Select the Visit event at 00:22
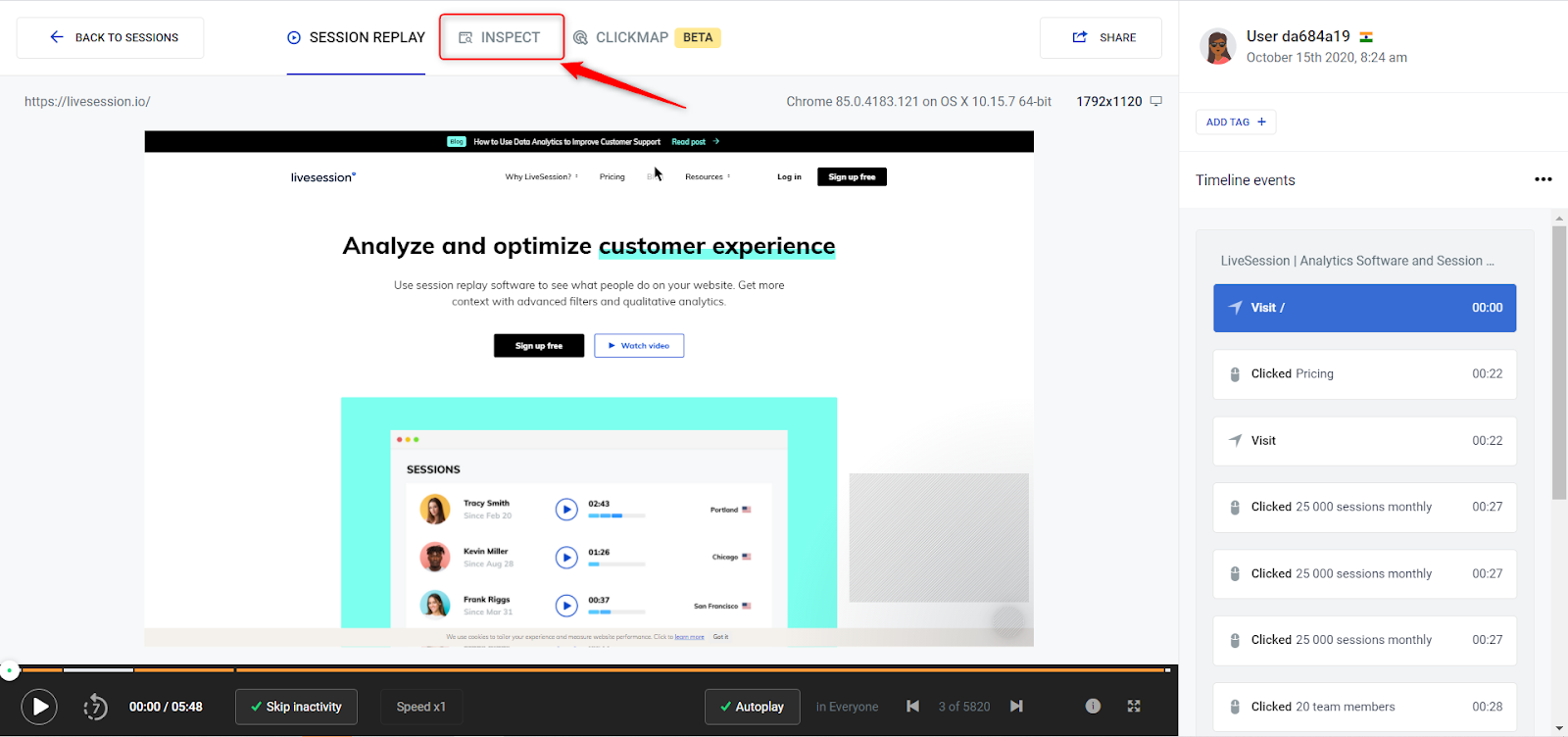The height and width of the screenshot is (737, 1568). [x=1364, y=440]
